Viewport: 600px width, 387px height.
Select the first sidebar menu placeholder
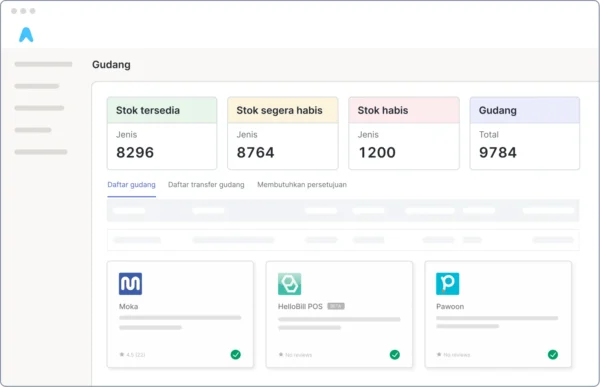(x=43, y=64)
